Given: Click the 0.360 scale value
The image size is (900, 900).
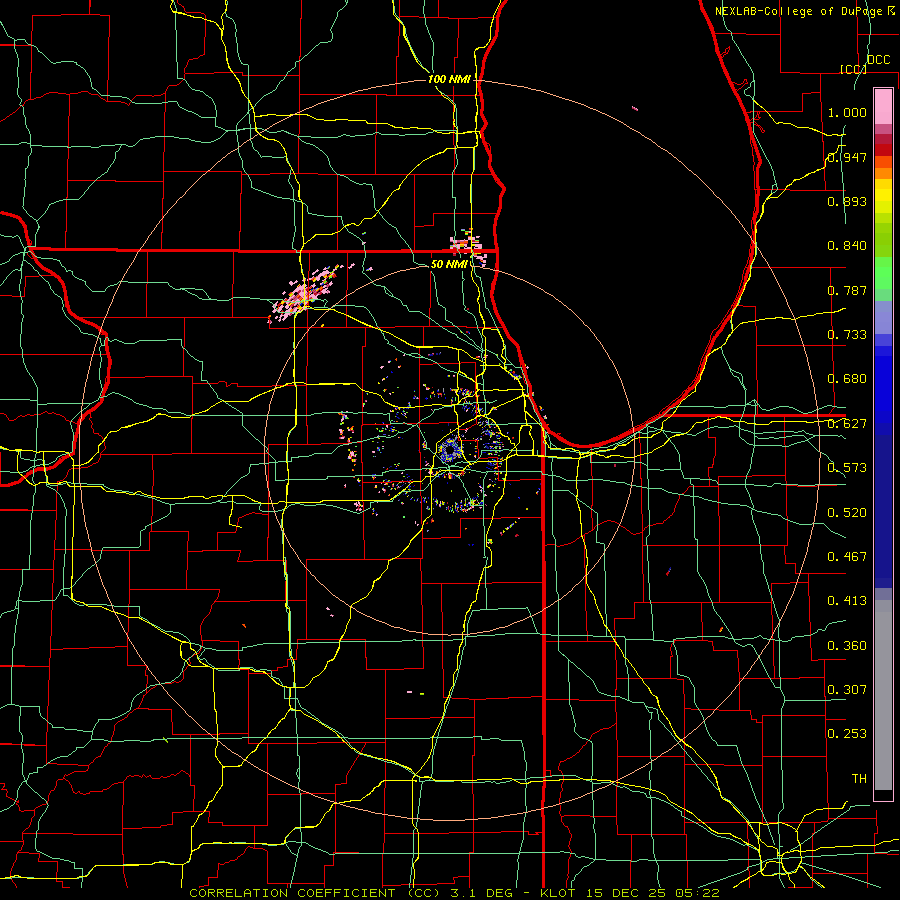Looking at the screenshot, I should point(847,646).
